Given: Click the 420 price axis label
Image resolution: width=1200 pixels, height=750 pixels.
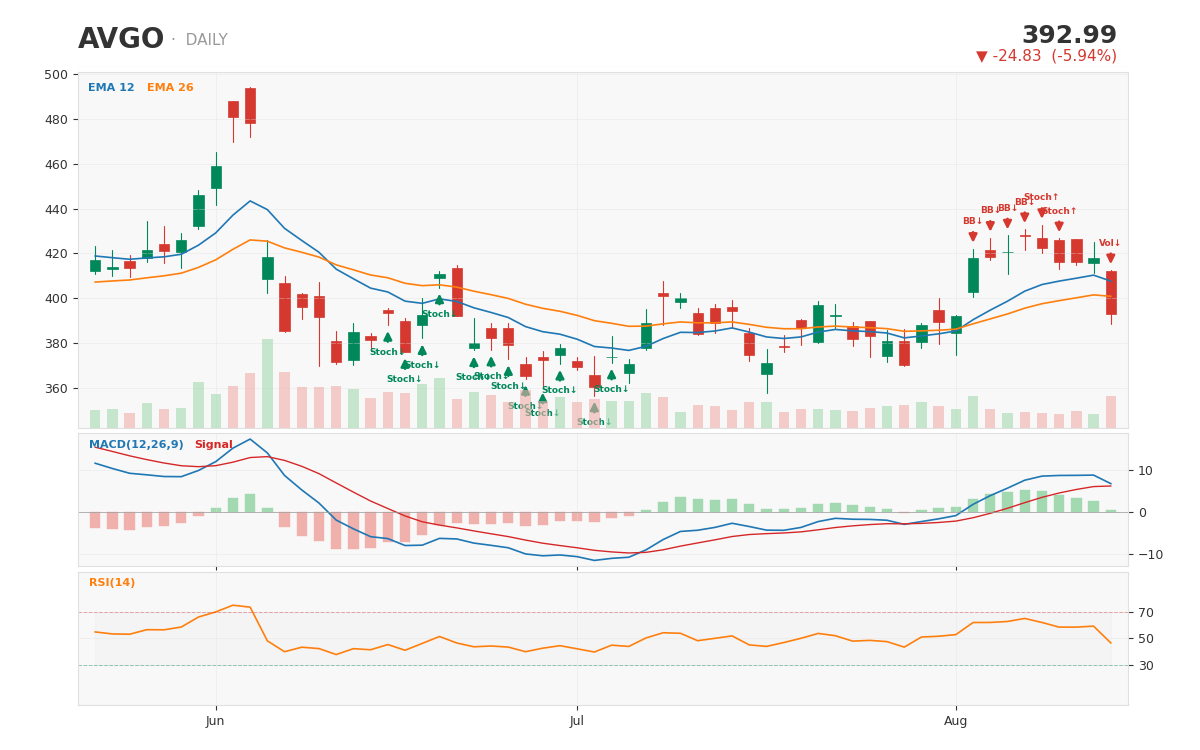Looking at the screenshot, I should (x=57, y=254).
